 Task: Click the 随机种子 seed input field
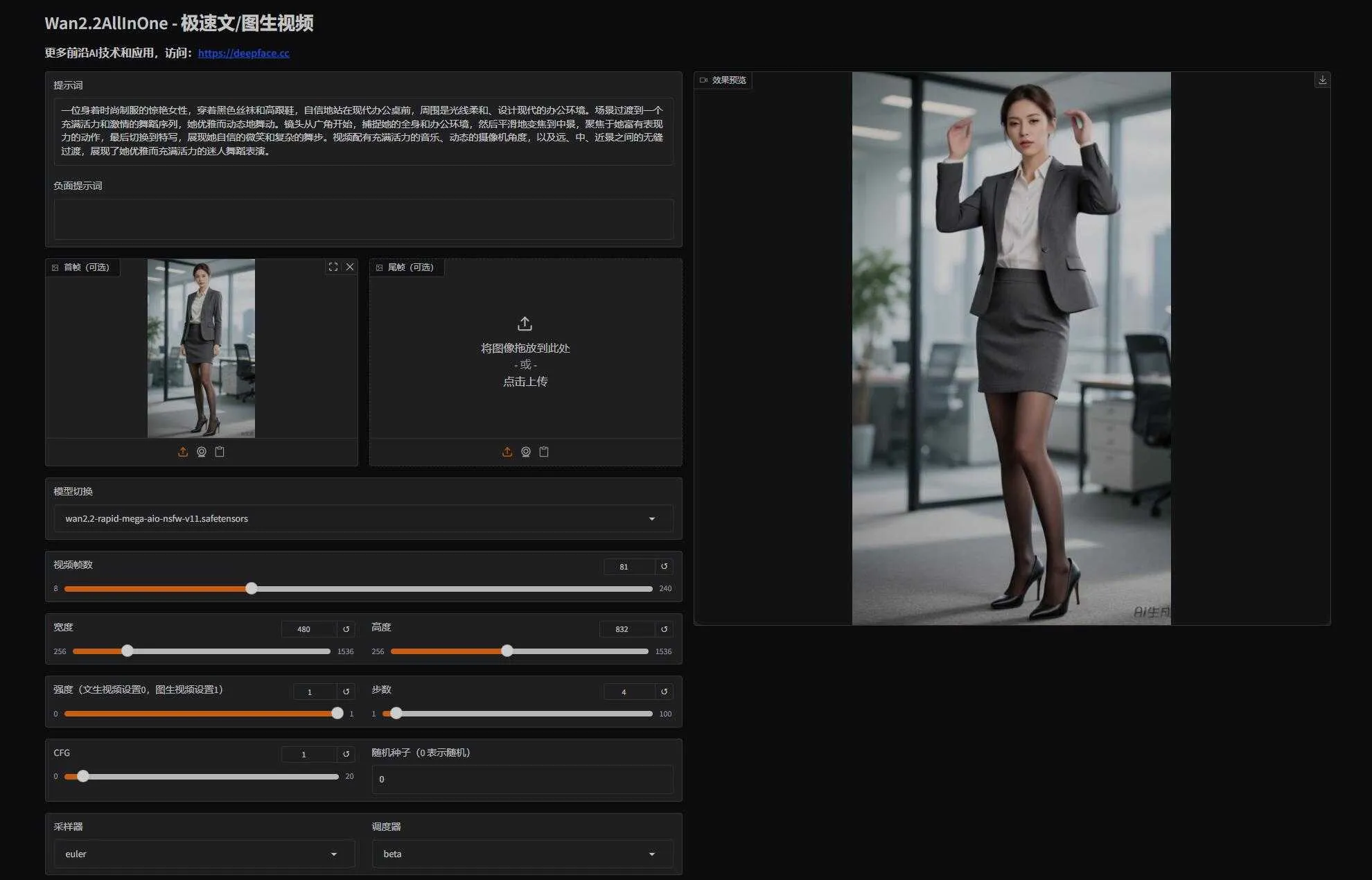click(x=522, y=779)
